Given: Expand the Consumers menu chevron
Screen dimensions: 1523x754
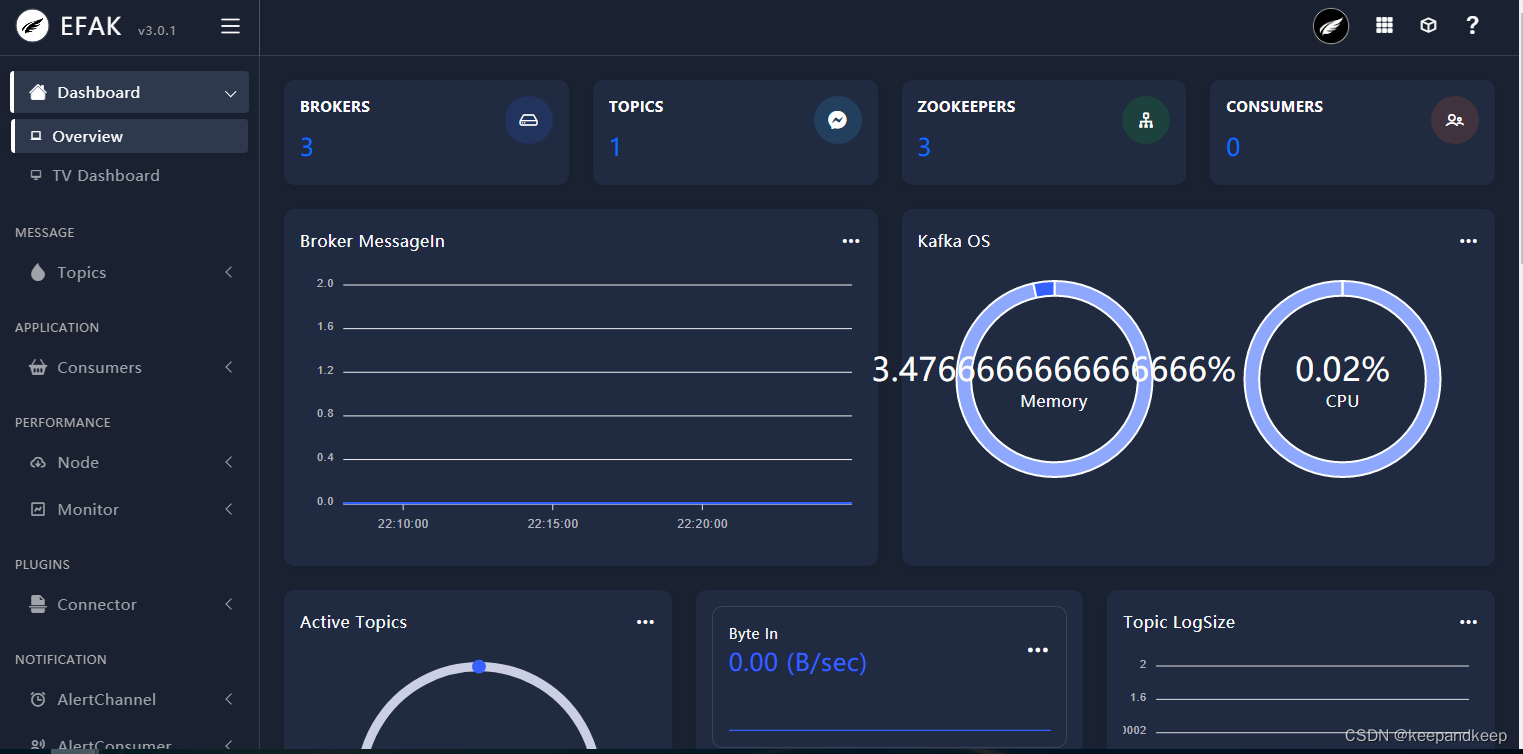Looking at the screenshot, I should [229, 367].
